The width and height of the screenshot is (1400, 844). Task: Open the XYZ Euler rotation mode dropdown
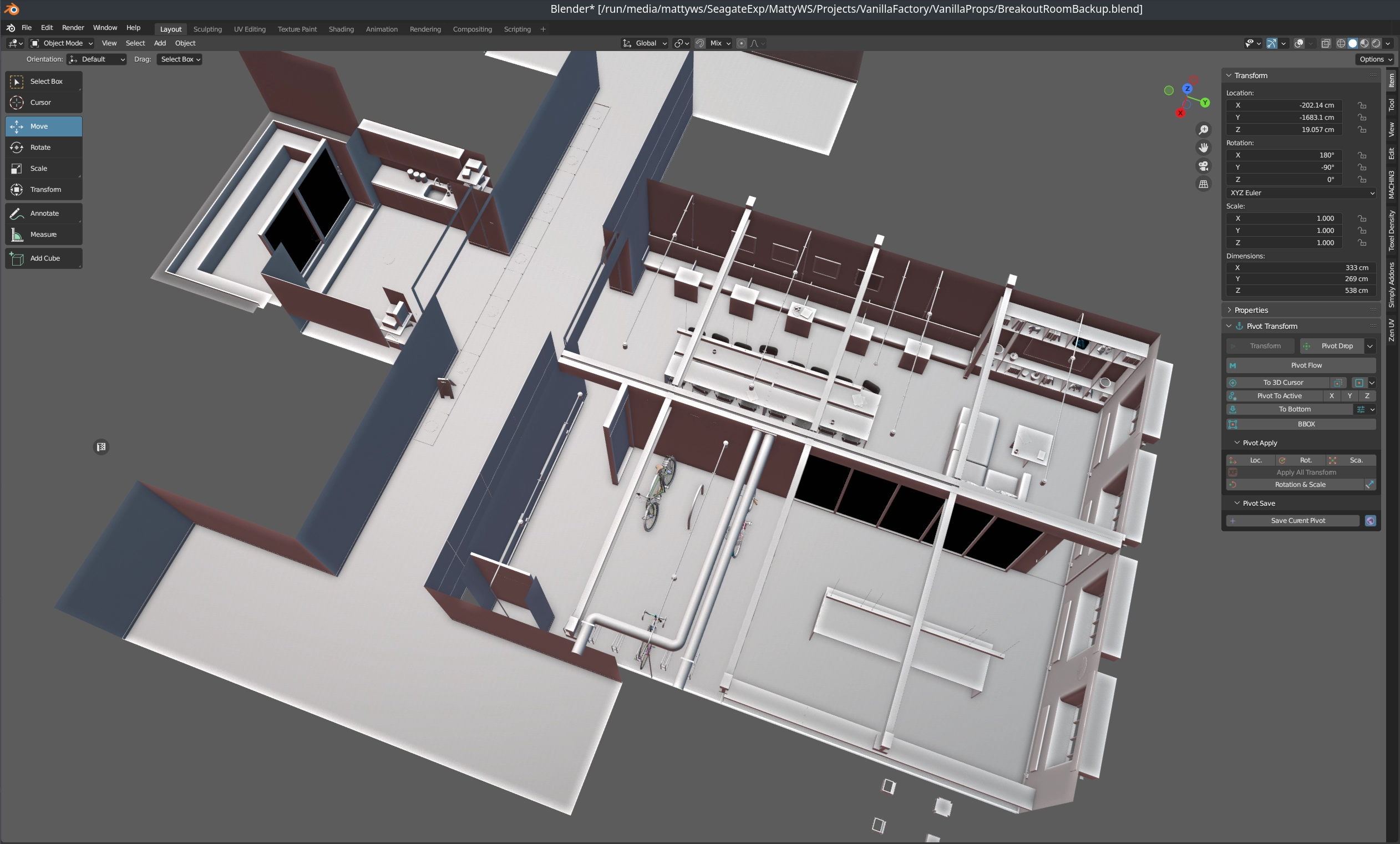click(x=1302, y=193)
